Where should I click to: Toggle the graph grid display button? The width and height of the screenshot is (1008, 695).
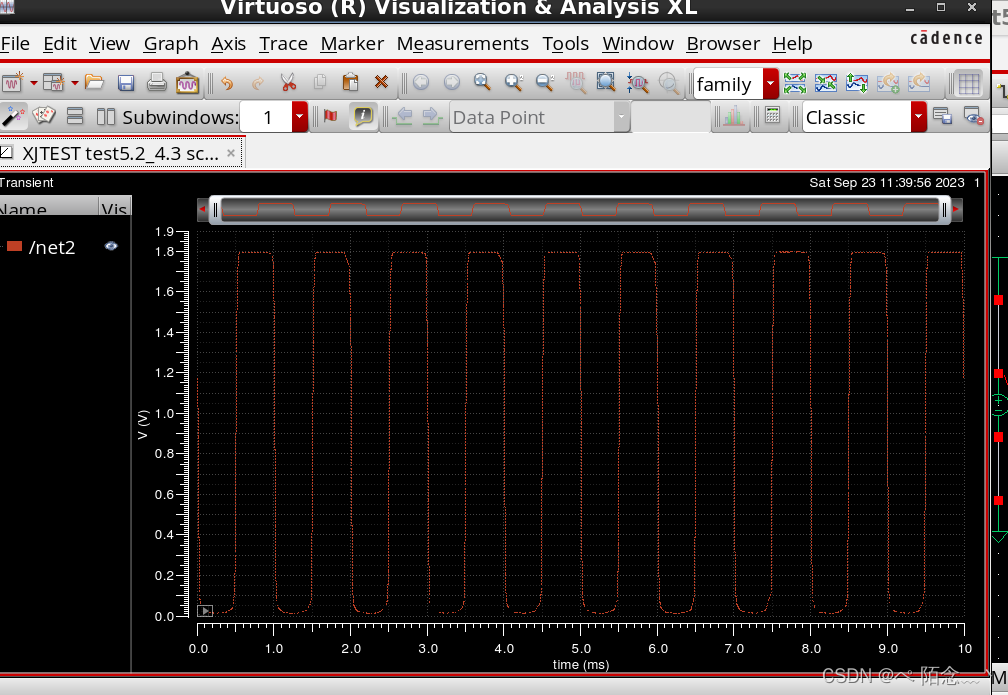[969, 83]
